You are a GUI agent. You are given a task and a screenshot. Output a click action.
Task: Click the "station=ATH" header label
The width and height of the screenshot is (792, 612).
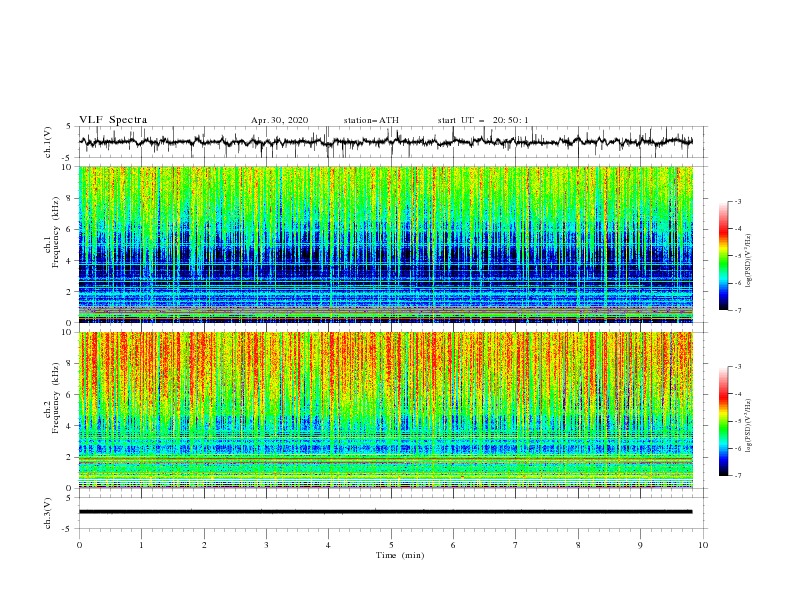(x=371, y=120)
